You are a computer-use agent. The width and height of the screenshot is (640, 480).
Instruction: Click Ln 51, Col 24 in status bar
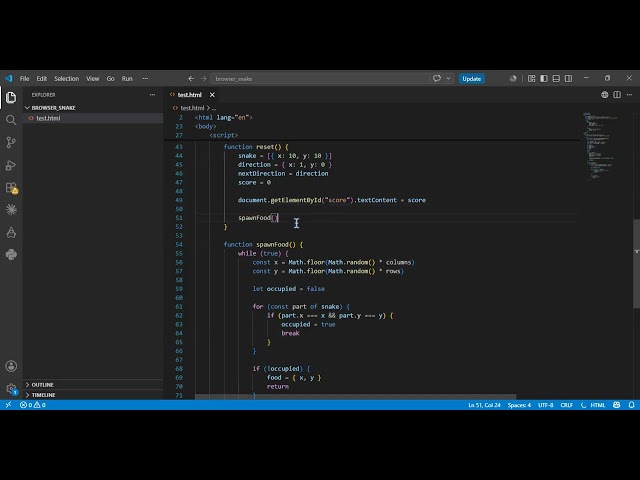(x=484, y=405)
